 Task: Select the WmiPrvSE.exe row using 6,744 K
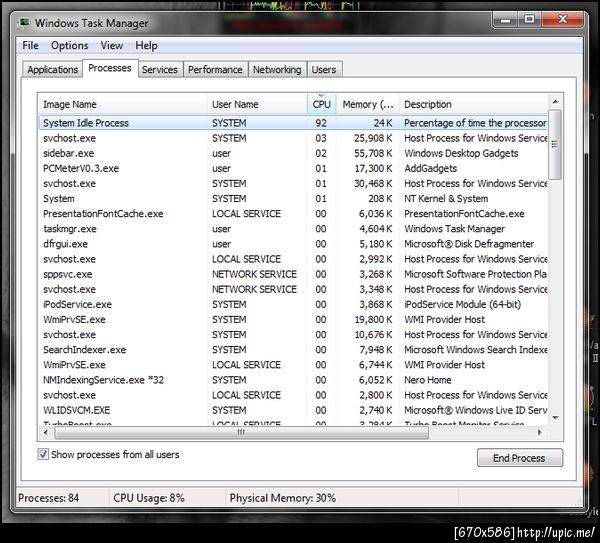tap(293, 365)
